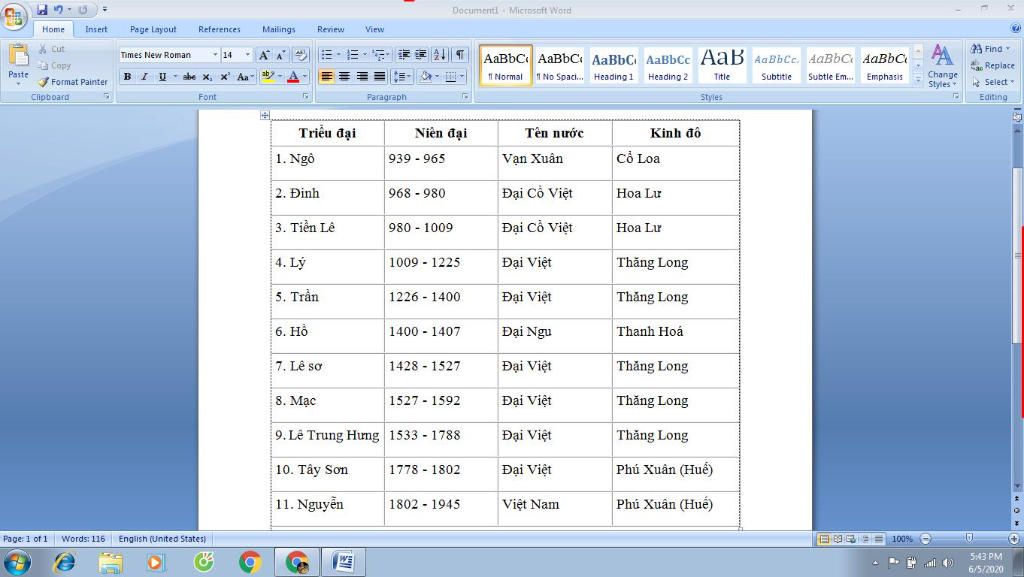Viewport: 1024px width, 577px height.
Task: Switch to Full Screen Reading view
Action: click(837, 539)
